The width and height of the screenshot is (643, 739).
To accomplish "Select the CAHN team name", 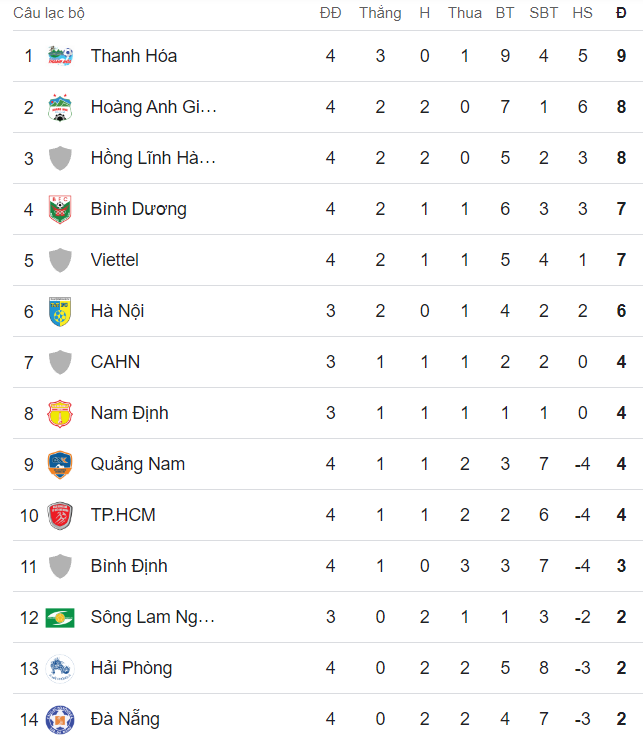I will click(115, 362).
